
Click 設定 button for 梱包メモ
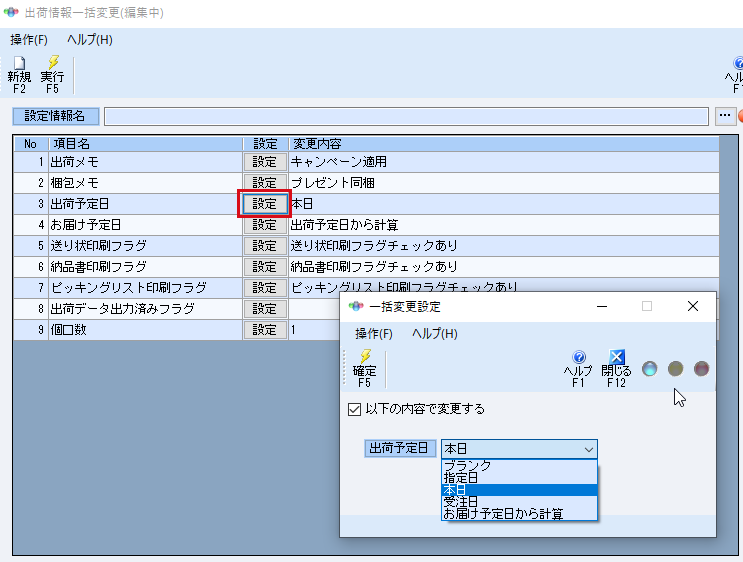264,183
